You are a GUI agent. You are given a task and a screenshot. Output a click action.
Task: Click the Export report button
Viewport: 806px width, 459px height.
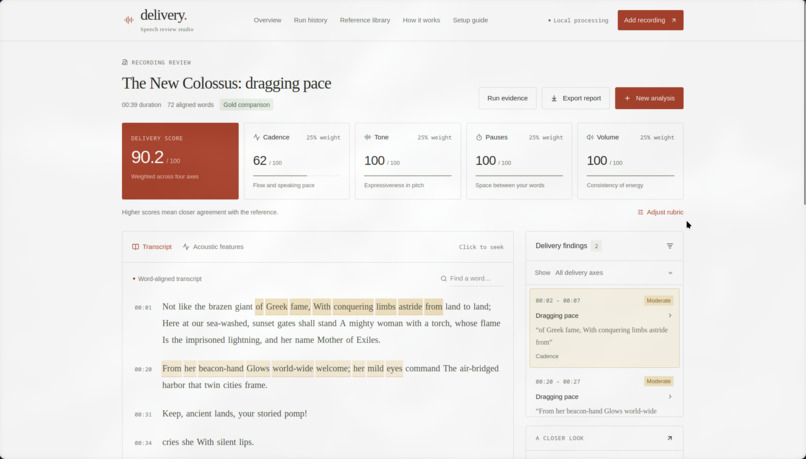click(576, 98)
